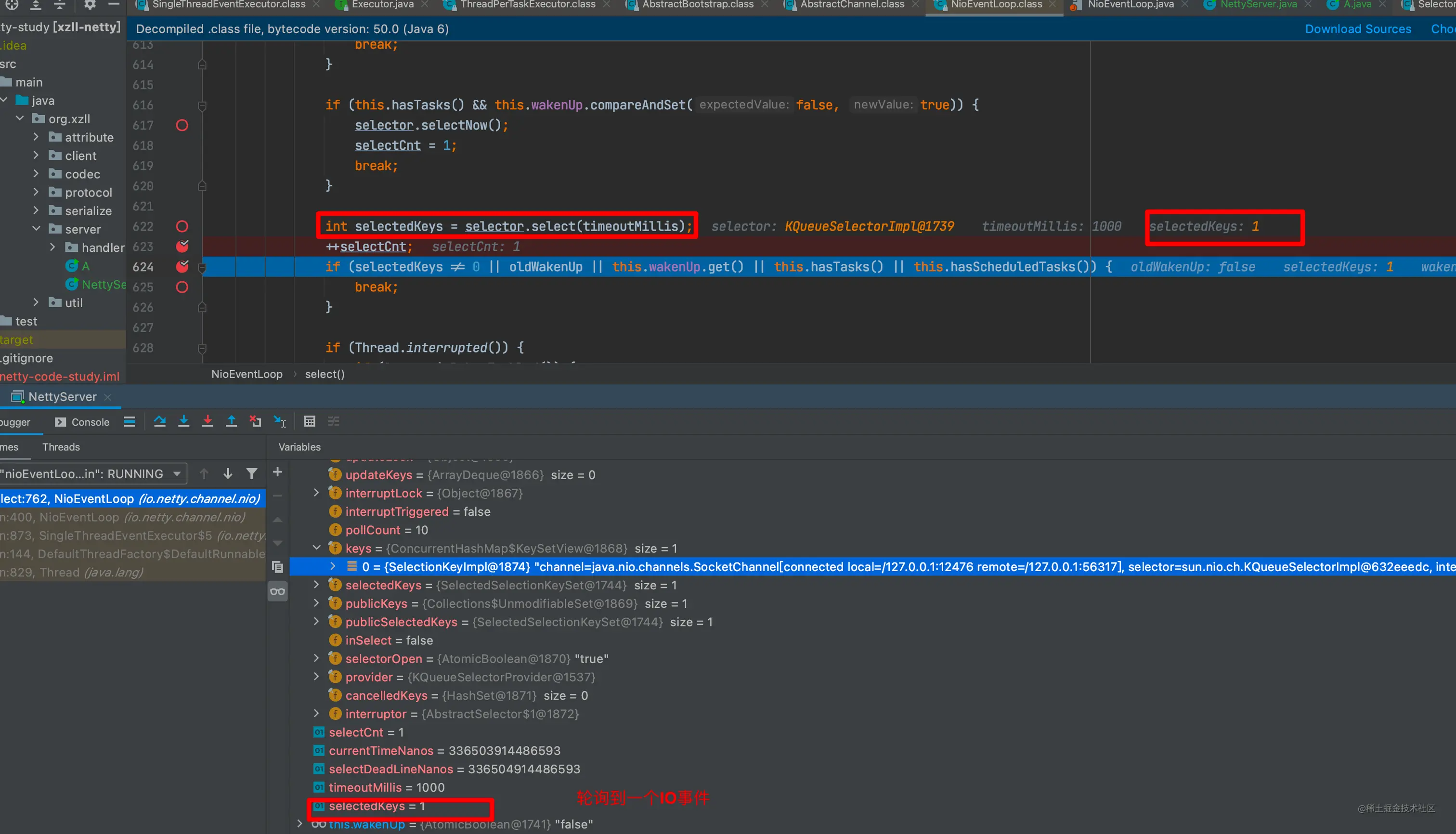Select the .gitignore file in project tree

coord(27,358)
